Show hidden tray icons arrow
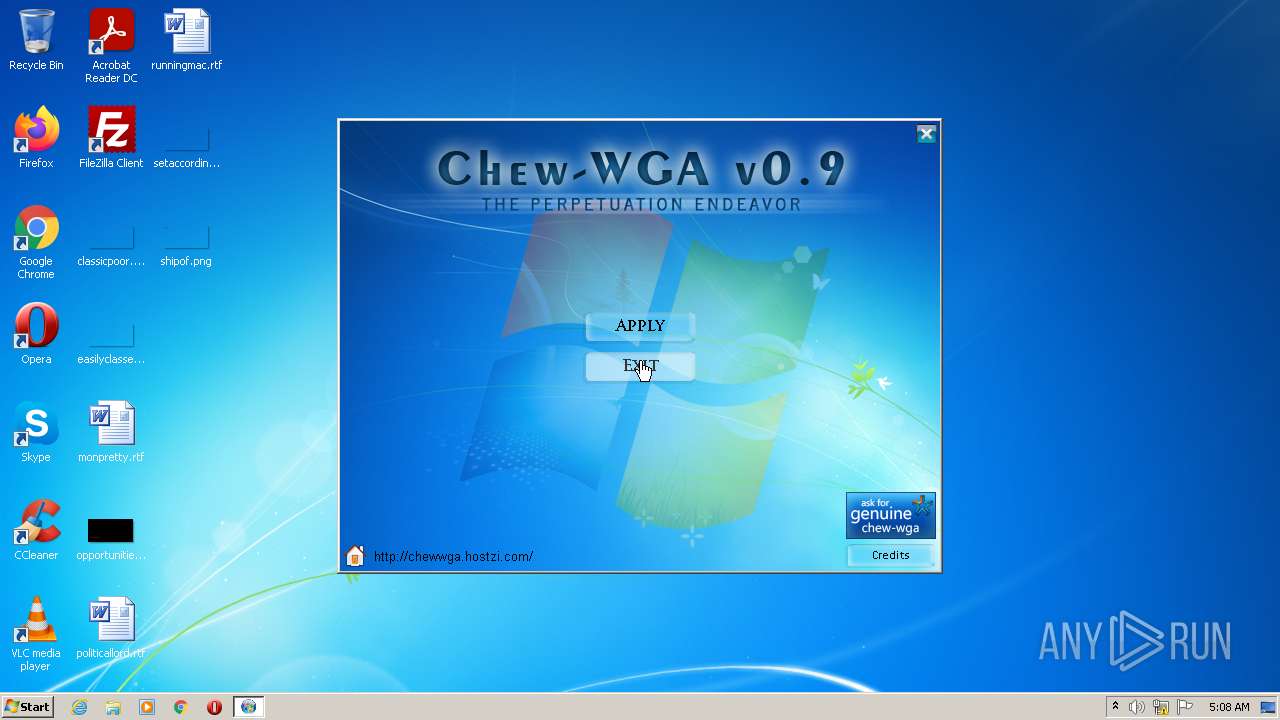 [x=1115, y=707]
